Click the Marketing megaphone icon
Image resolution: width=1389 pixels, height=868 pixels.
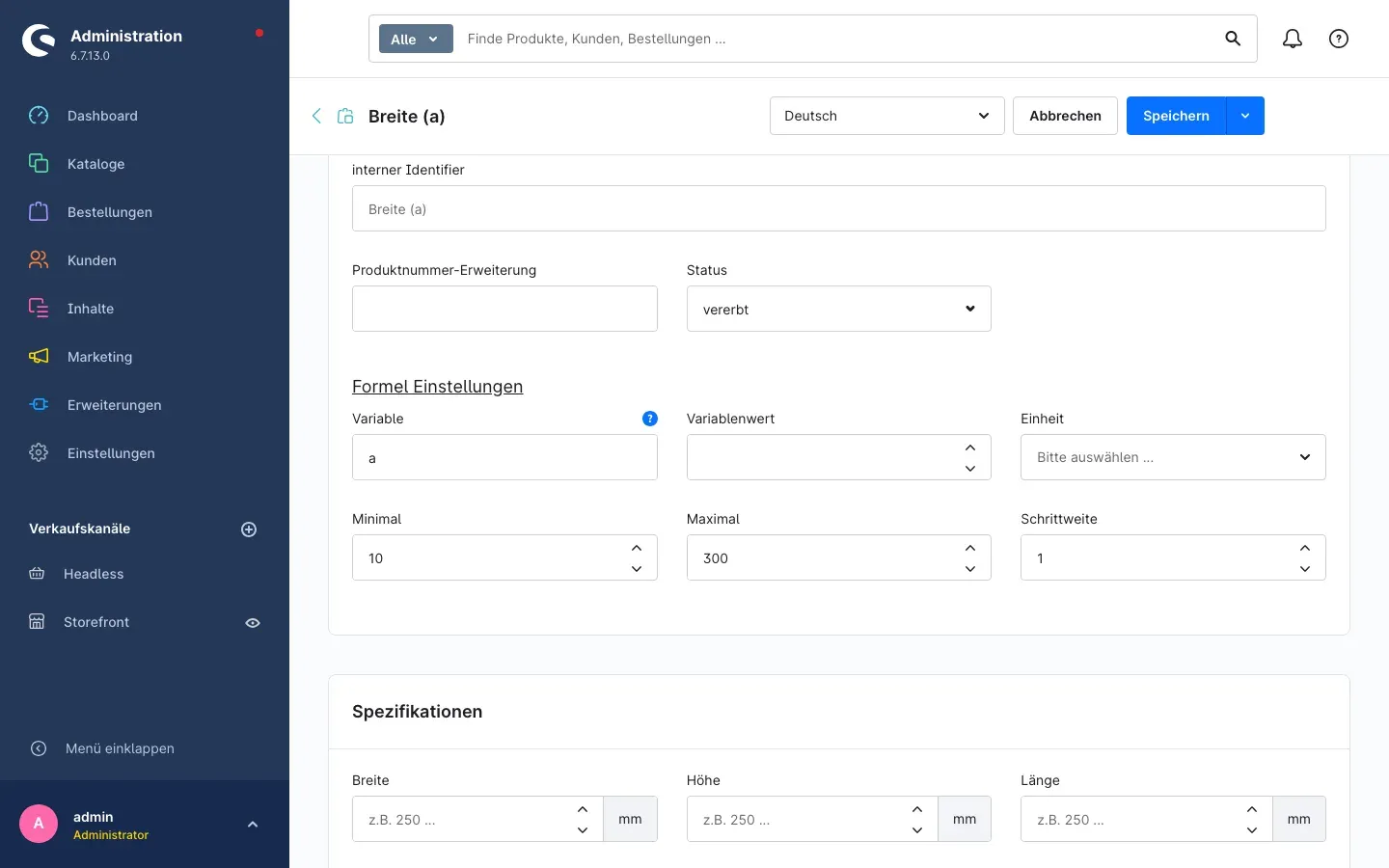(x=39, y=357)
